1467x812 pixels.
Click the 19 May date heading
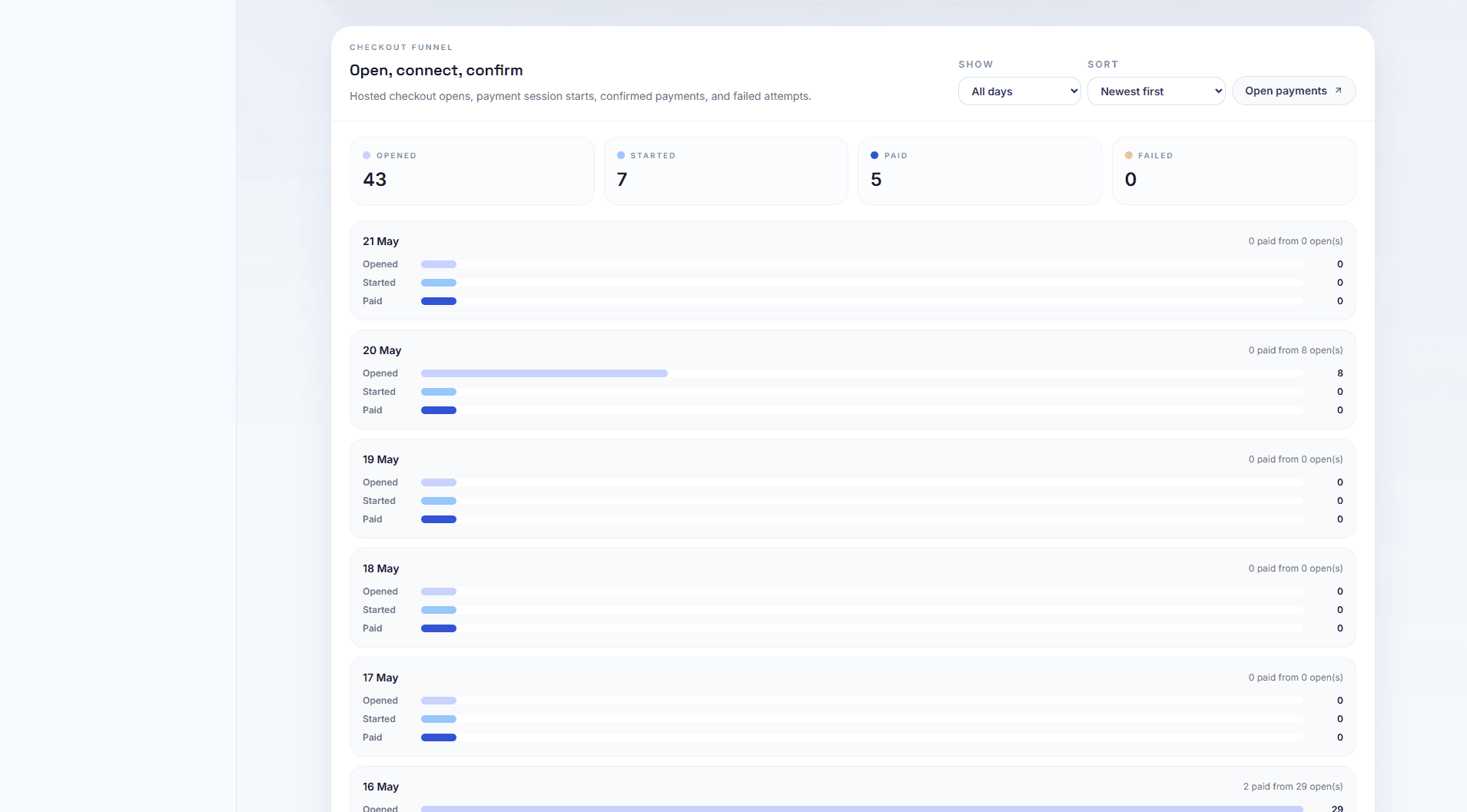[x=380, y=459]
